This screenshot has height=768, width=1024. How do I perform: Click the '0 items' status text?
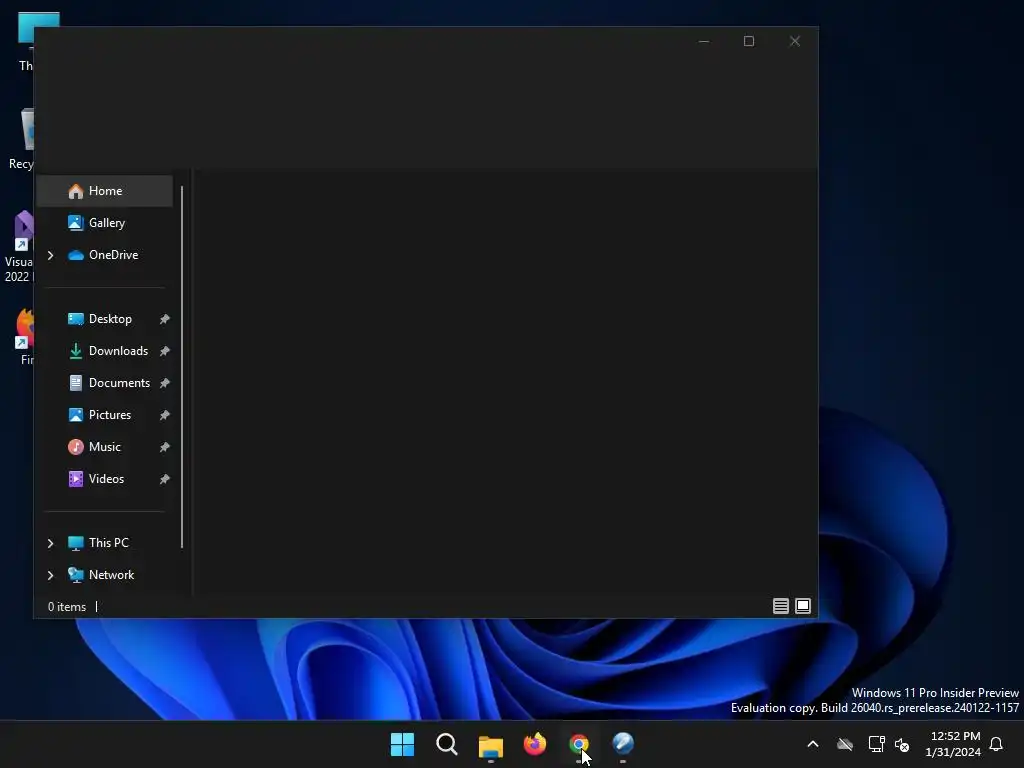click(67, 607)
